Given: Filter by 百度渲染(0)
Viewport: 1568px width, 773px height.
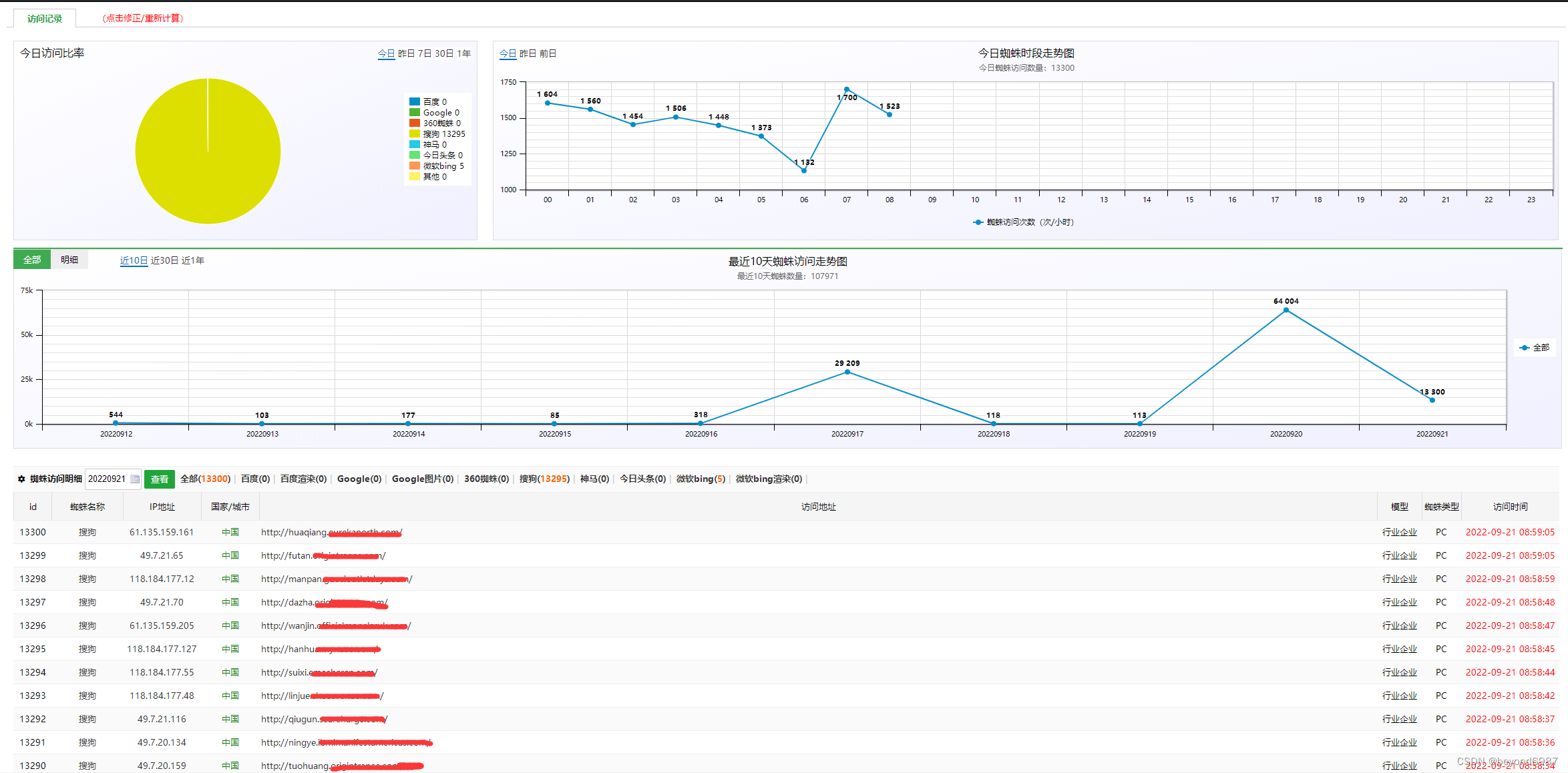Looking at the screenshot, I should pos(303,479).
